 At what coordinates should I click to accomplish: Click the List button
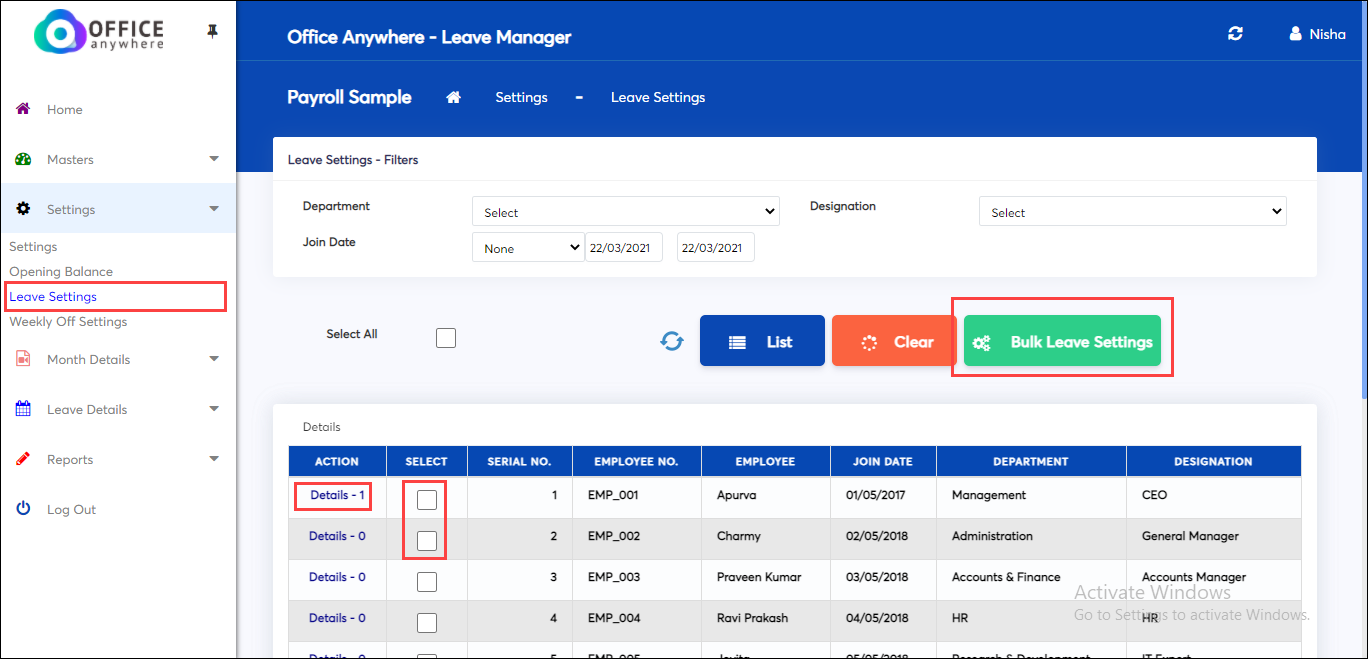762,341
